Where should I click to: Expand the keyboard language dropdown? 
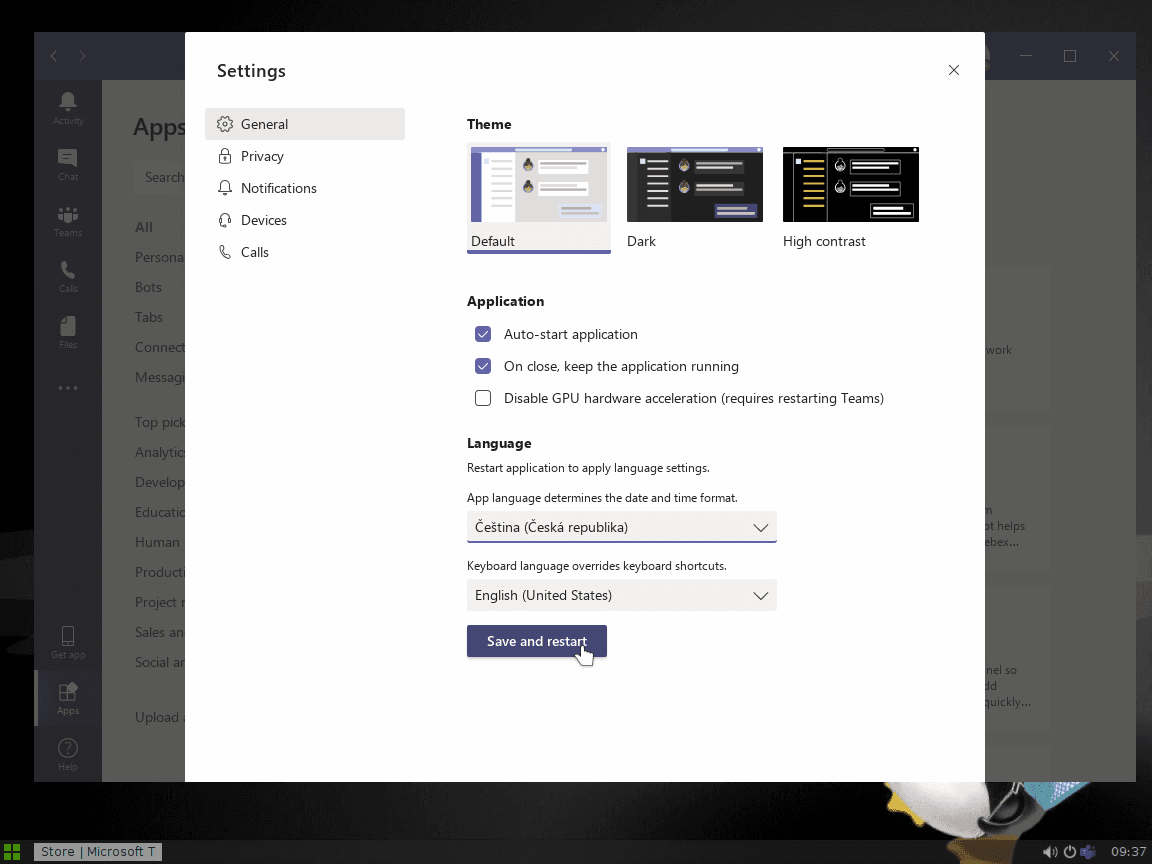(621, 595)
